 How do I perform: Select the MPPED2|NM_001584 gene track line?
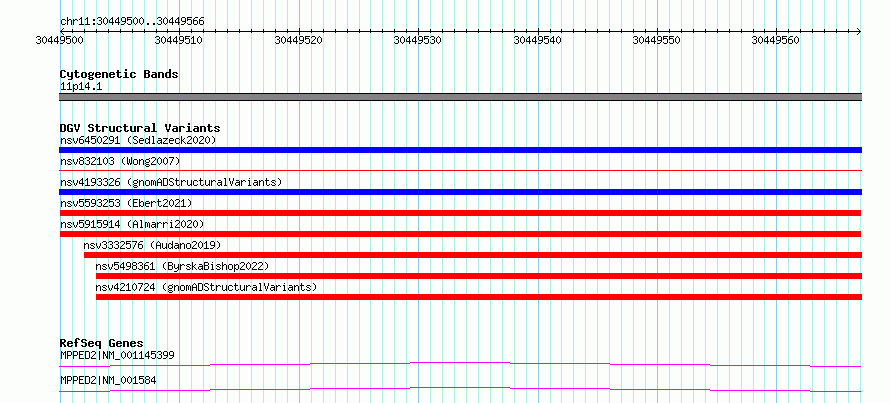460,389
